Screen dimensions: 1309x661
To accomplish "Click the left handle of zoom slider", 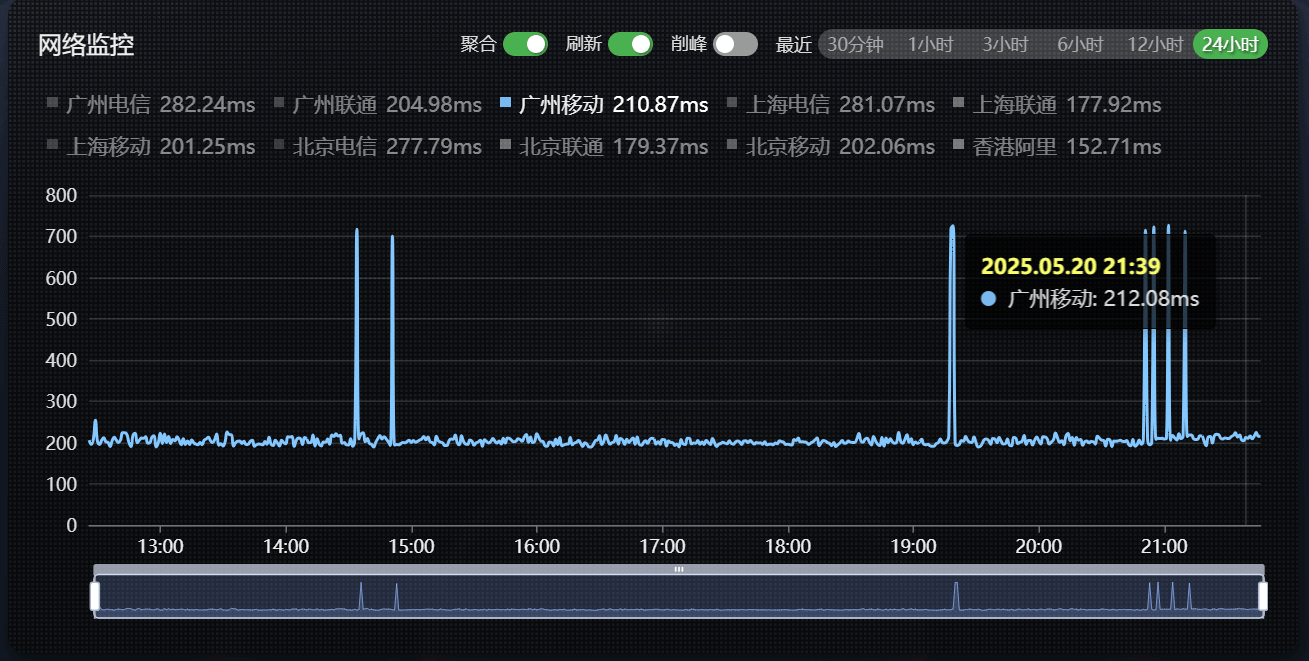I will click(95, 596).
